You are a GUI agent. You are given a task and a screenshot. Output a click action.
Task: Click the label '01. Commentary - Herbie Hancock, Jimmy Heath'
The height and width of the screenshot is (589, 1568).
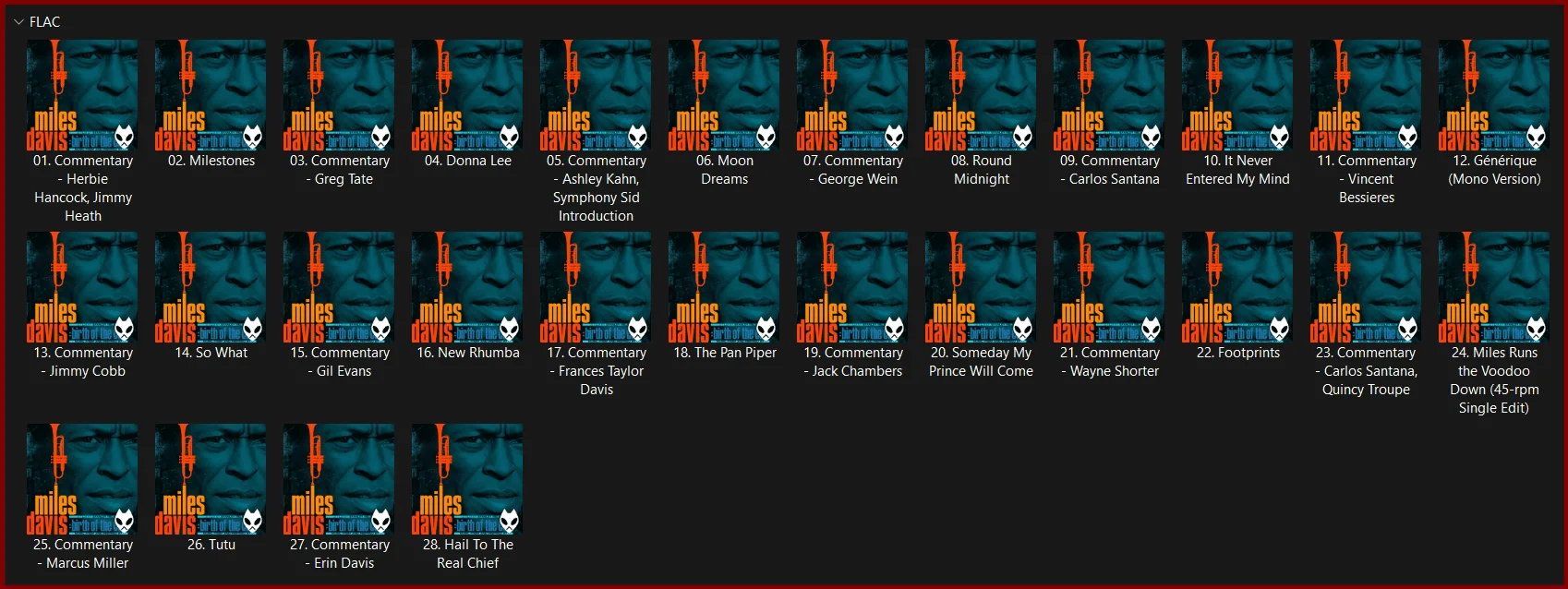[83, 188]
